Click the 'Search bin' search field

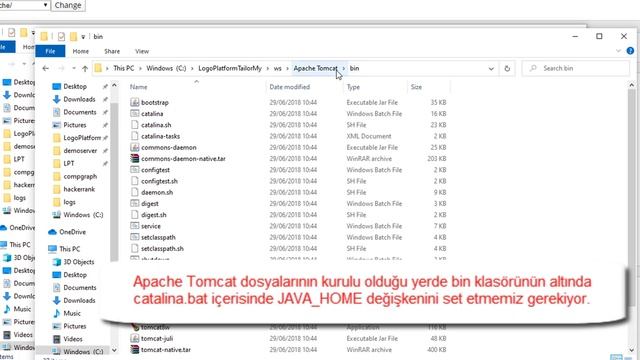(576, 68)
